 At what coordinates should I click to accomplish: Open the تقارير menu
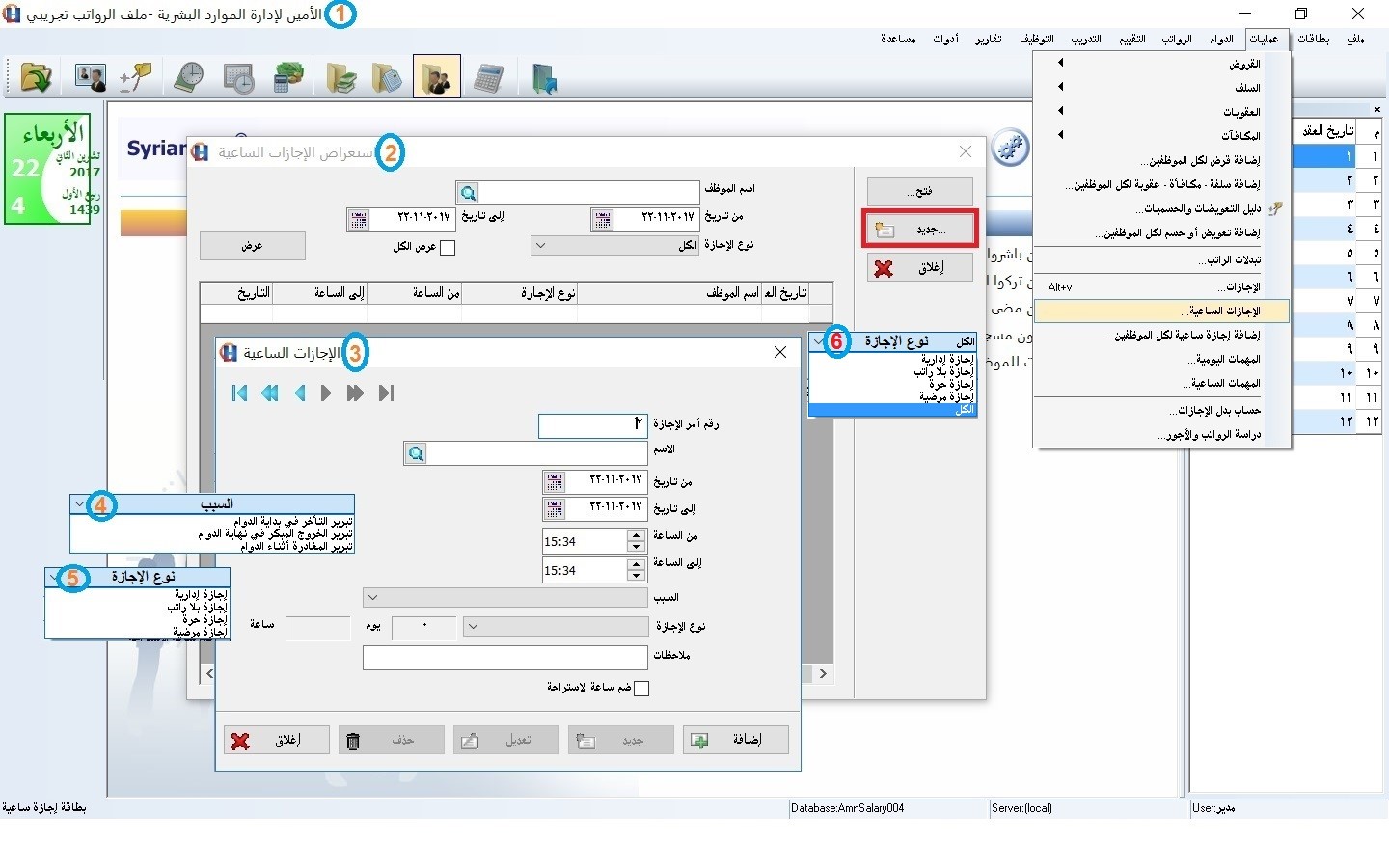click(x=988, y=40)
